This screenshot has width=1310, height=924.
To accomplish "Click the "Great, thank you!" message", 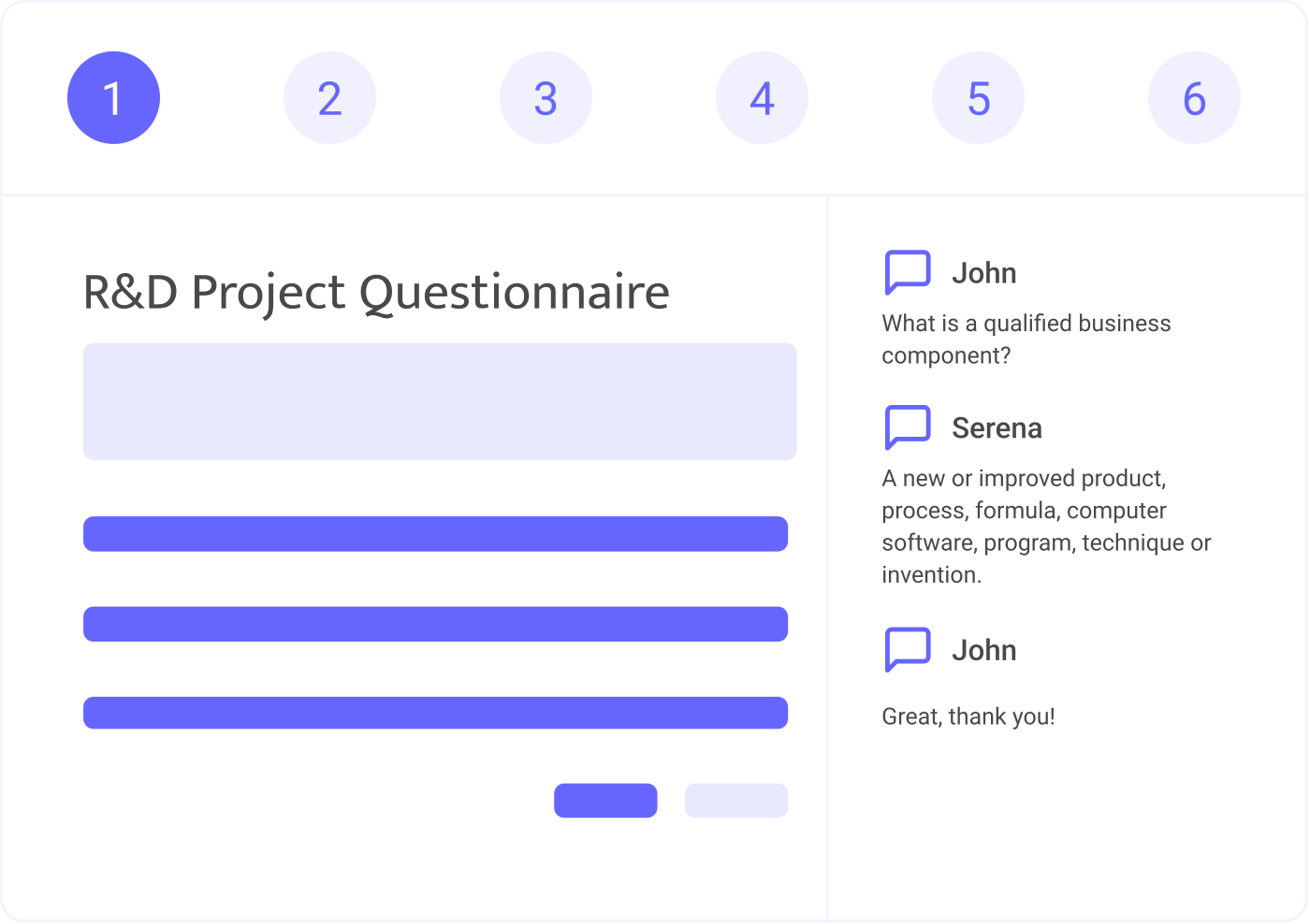I will 968,716.
